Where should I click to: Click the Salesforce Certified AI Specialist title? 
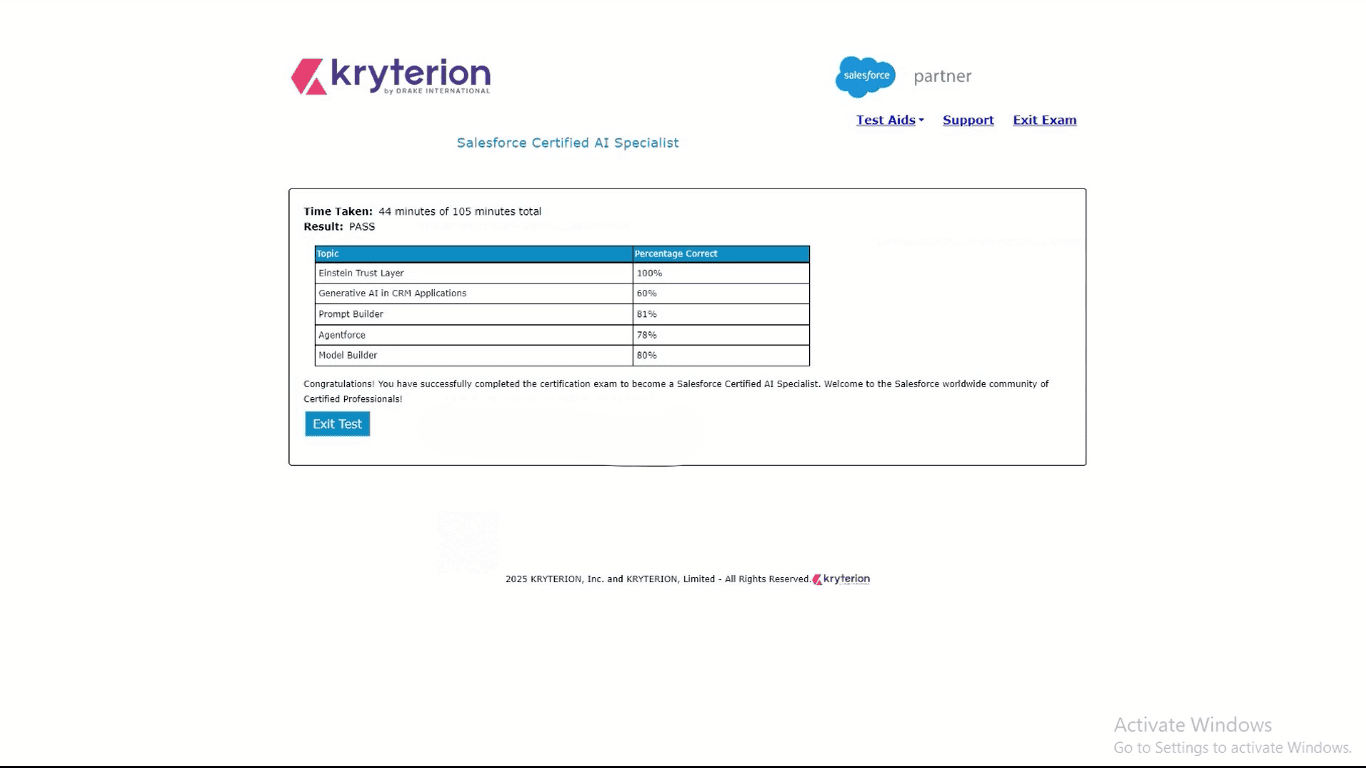point(567,143)
